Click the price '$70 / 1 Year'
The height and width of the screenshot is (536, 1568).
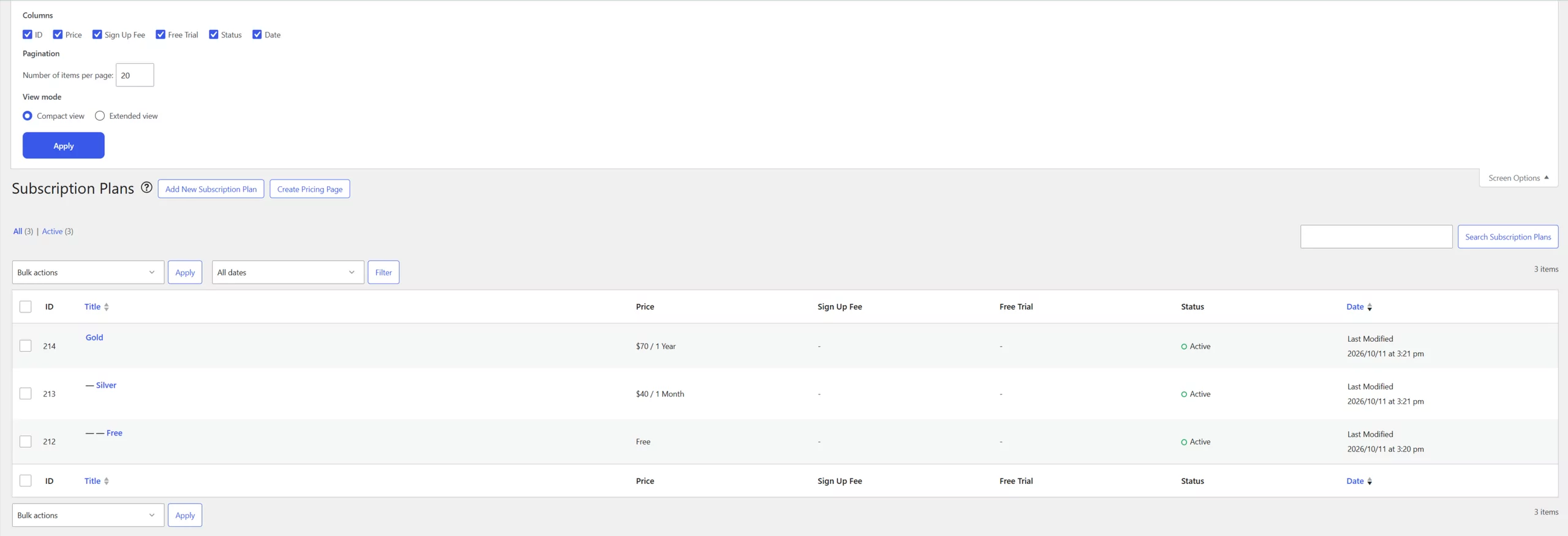[x=655, y=346]
